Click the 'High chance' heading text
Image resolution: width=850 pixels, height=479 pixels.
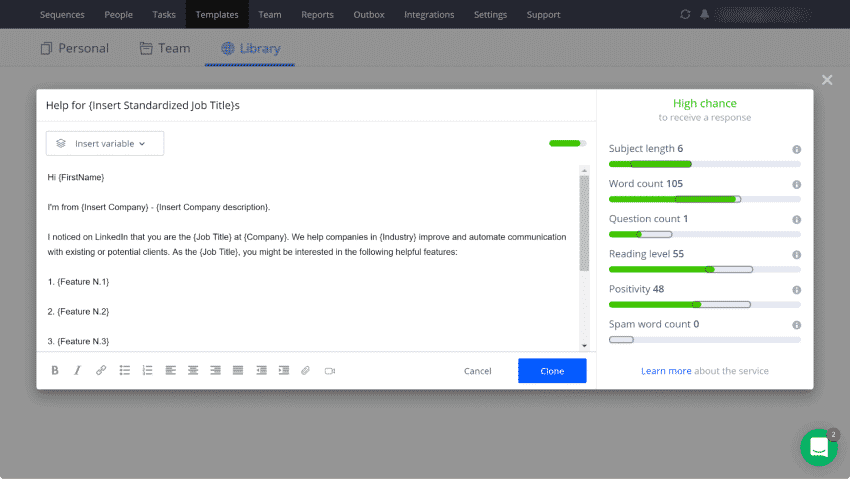tap(705, 103)
